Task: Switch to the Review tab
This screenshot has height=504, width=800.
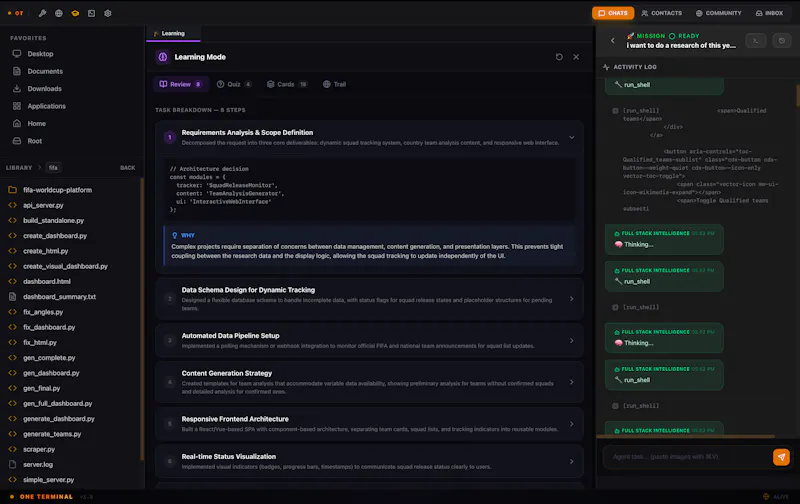Action: point(181,84)
